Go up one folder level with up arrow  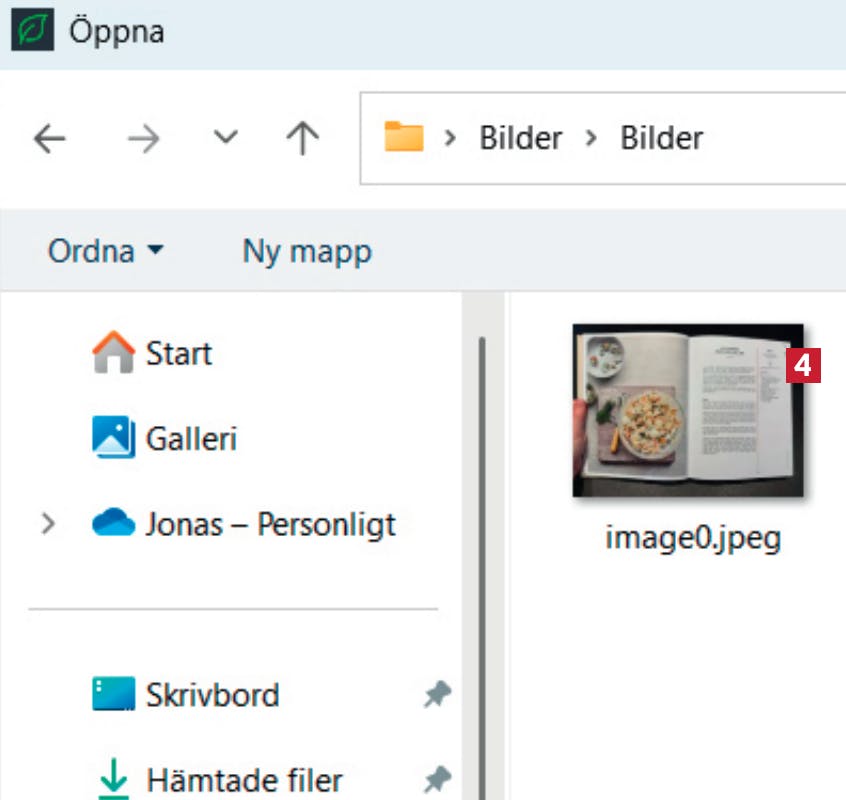click(x=302, y=138)
